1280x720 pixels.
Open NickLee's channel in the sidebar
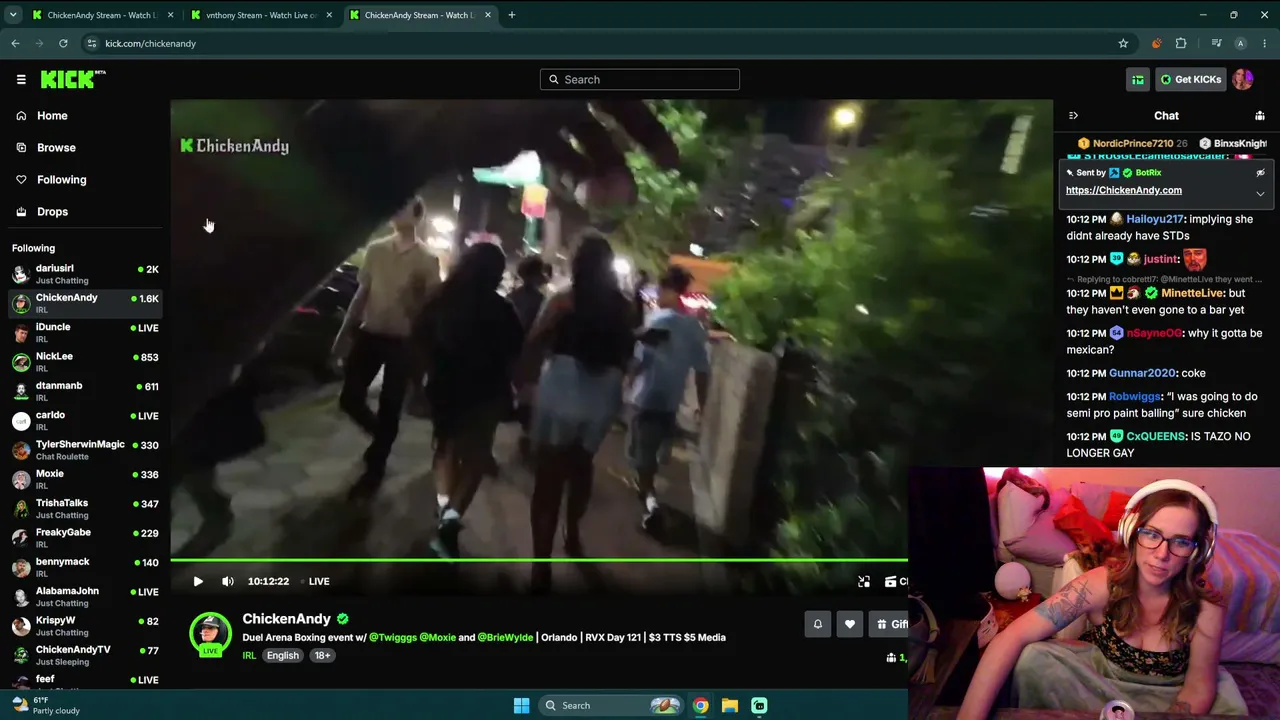[85, 361]
